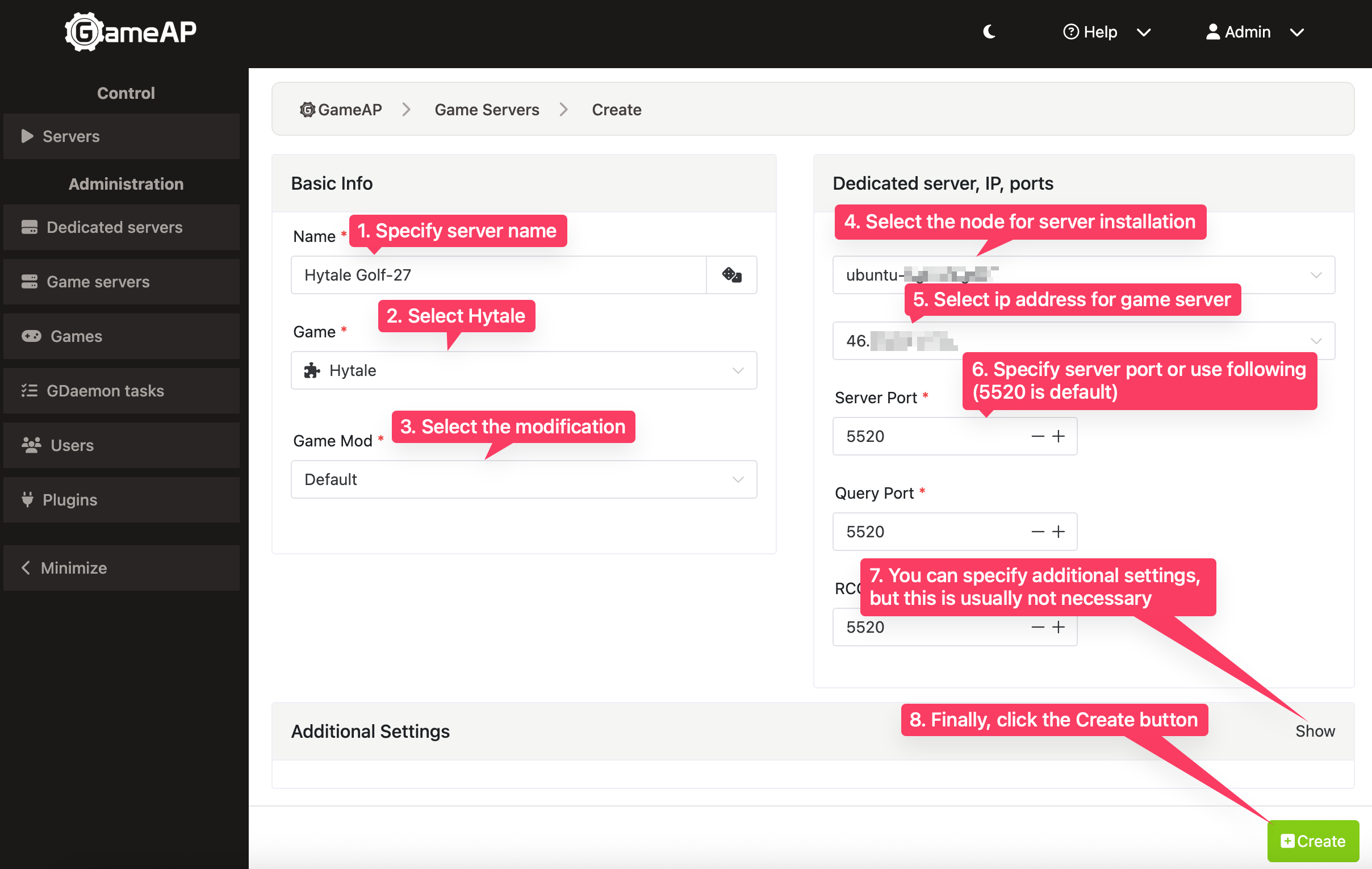
Task: Decrease Query Port with minus button
Action: [x=1038, y=532]
